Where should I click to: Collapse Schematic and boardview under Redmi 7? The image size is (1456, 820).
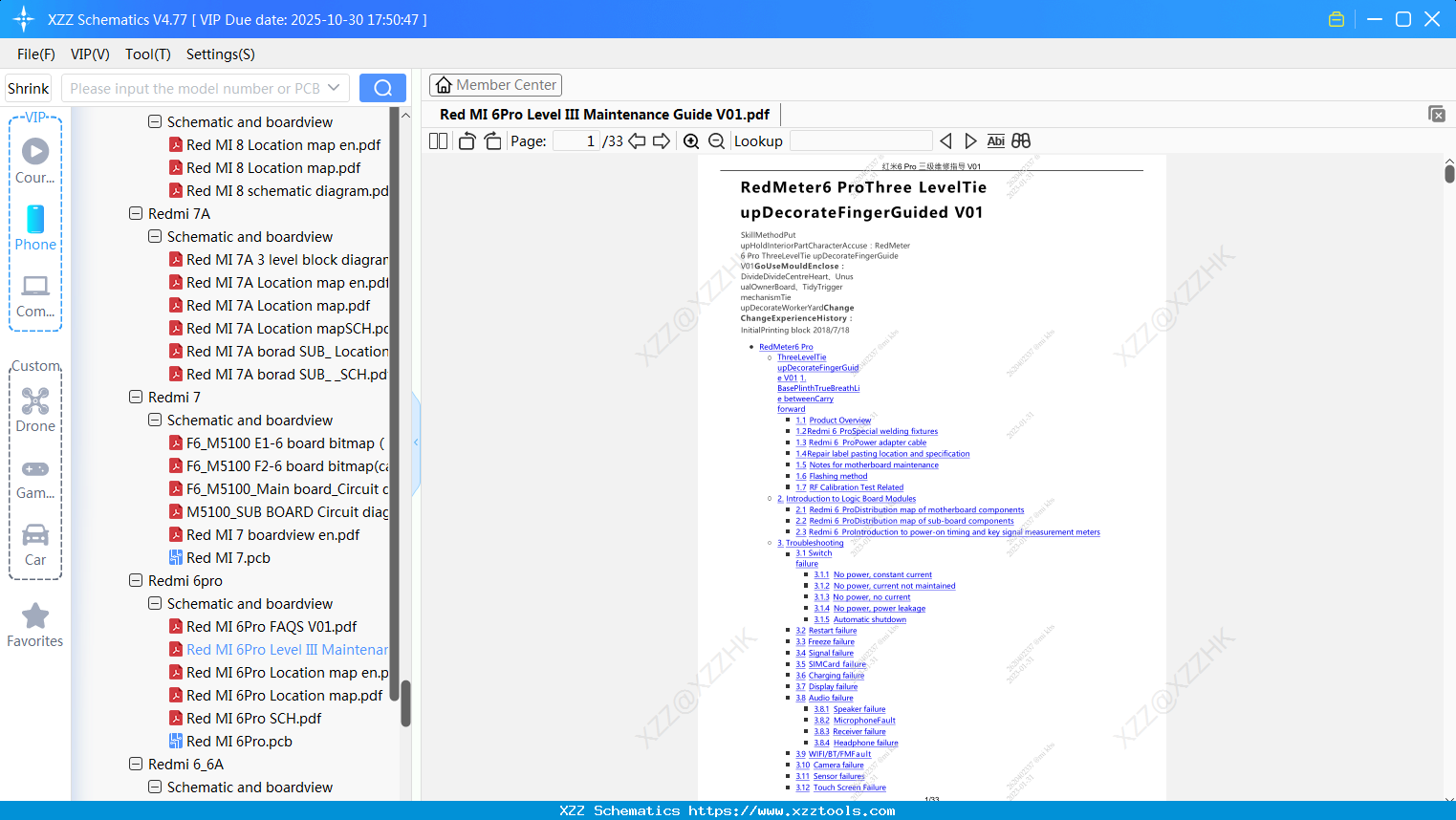click(155, 420)
